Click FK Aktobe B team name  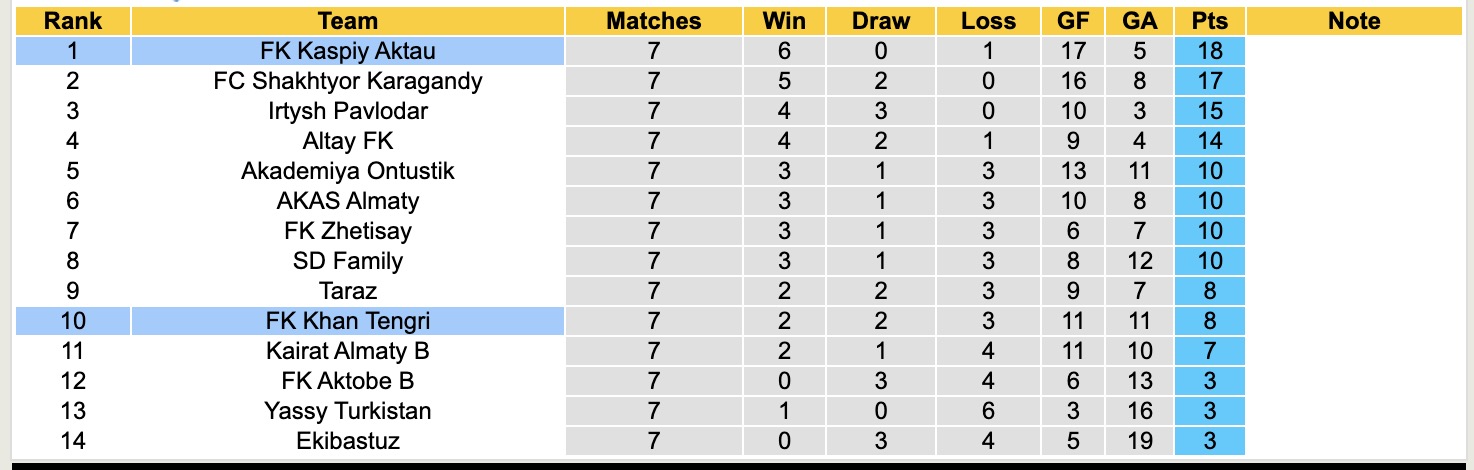(347, 381)
